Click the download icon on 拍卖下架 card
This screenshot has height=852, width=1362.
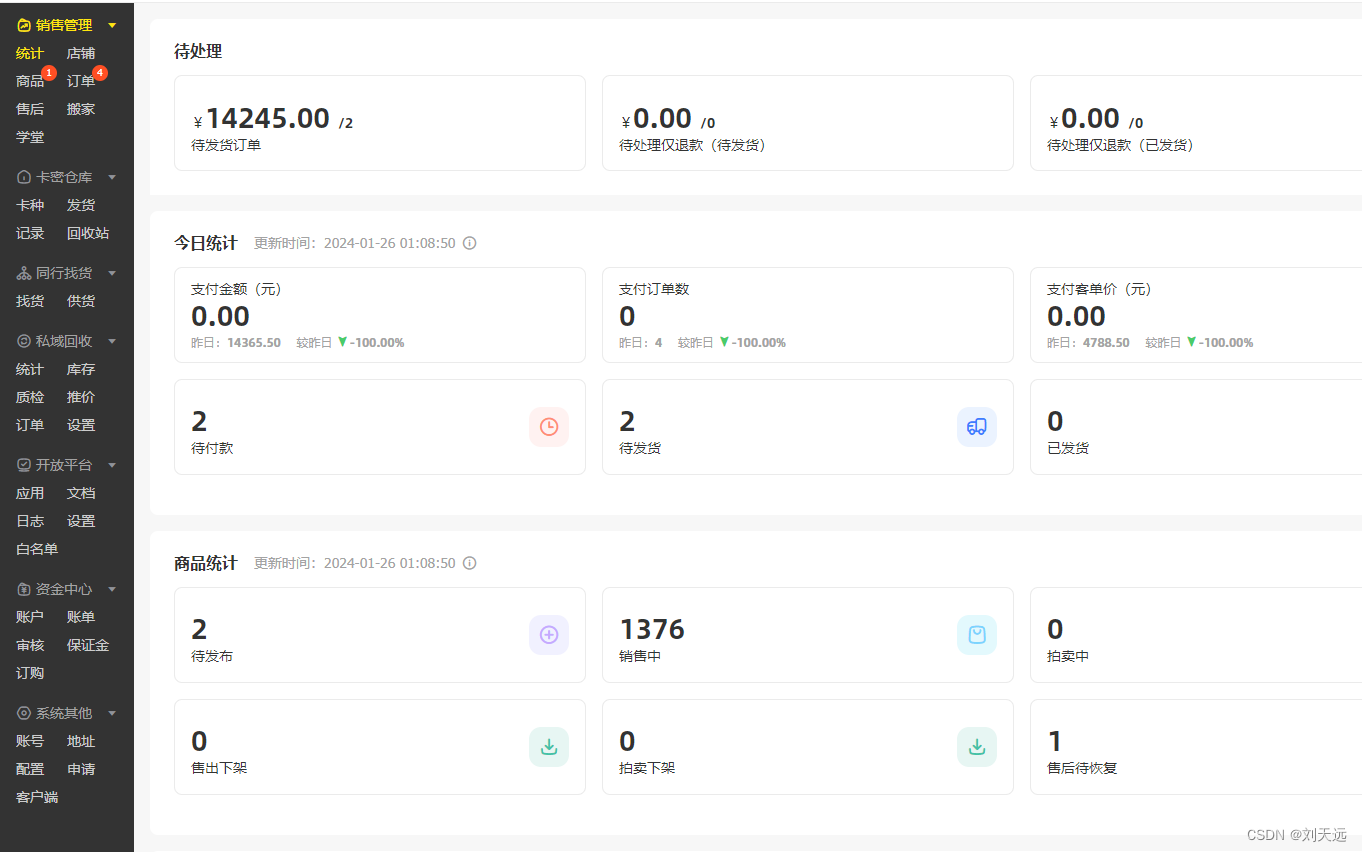pos(977,747)
